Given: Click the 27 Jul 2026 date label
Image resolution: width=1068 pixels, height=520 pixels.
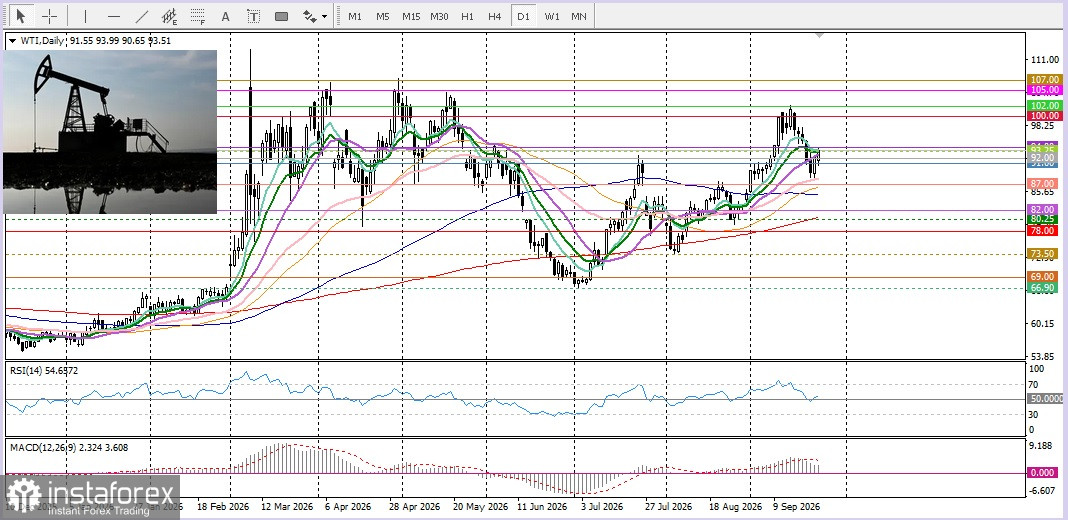Looking at the screenshot, I should (x=668, y=507).
